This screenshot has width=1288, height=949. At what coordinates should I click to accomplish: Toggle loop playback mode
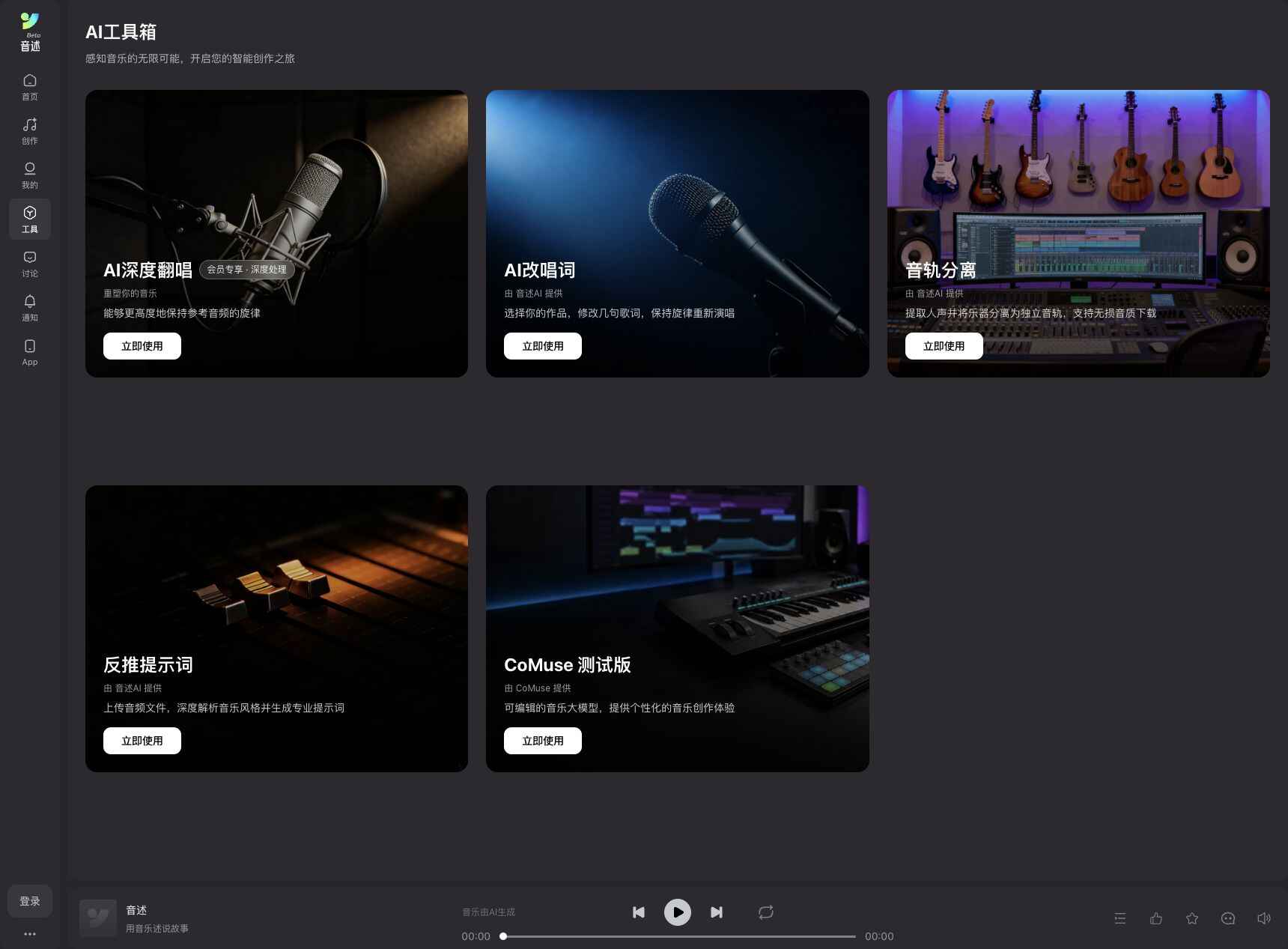tap(766, 912)
